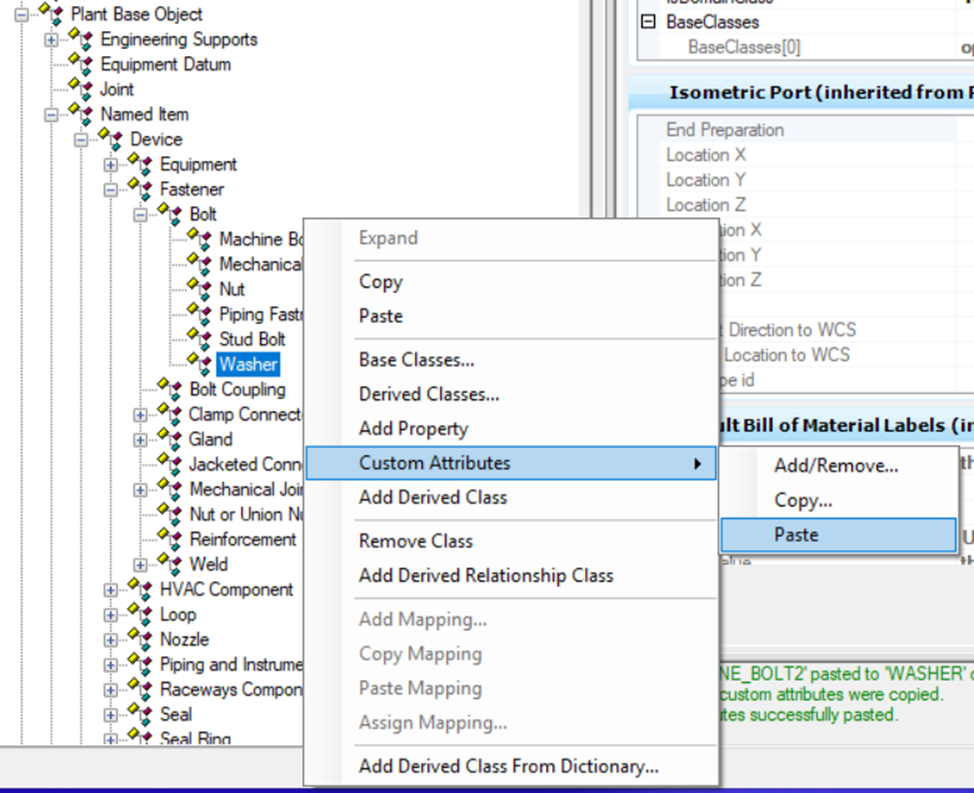
Task: Click the Mechanical class icon under Bolt
Action: click(199, 264)
